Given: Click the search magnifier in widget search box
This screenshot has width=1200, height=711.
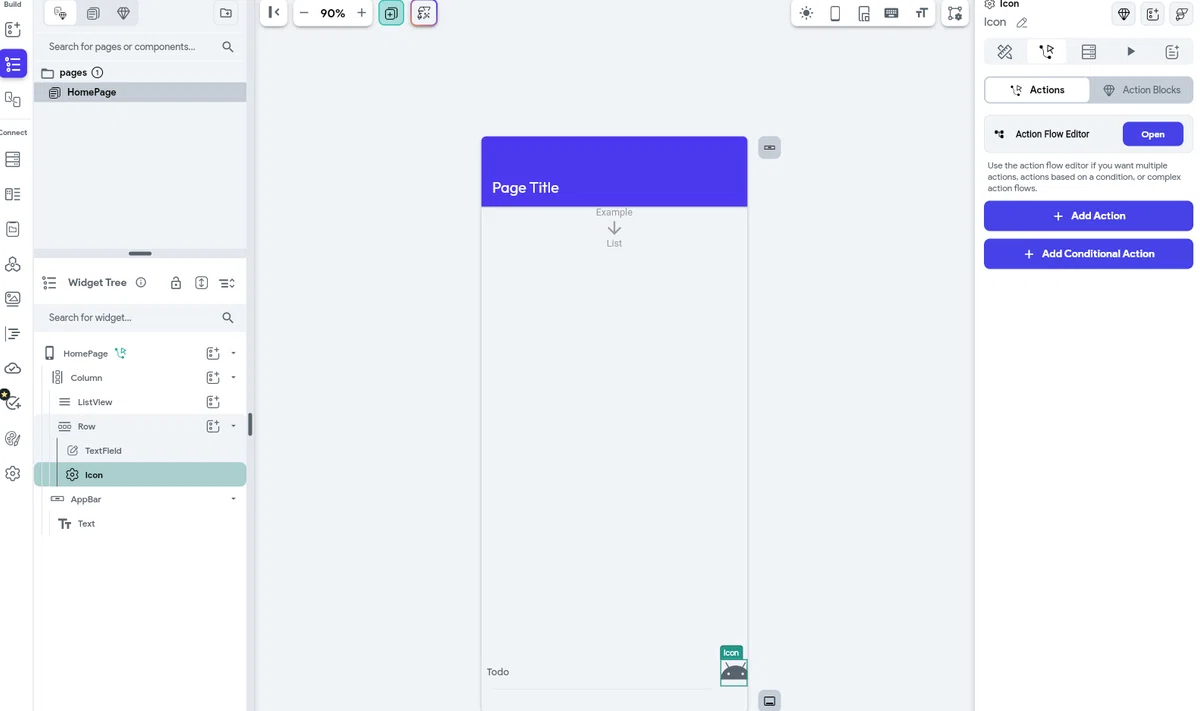Looking at the screenshot, I should point(228,318).
